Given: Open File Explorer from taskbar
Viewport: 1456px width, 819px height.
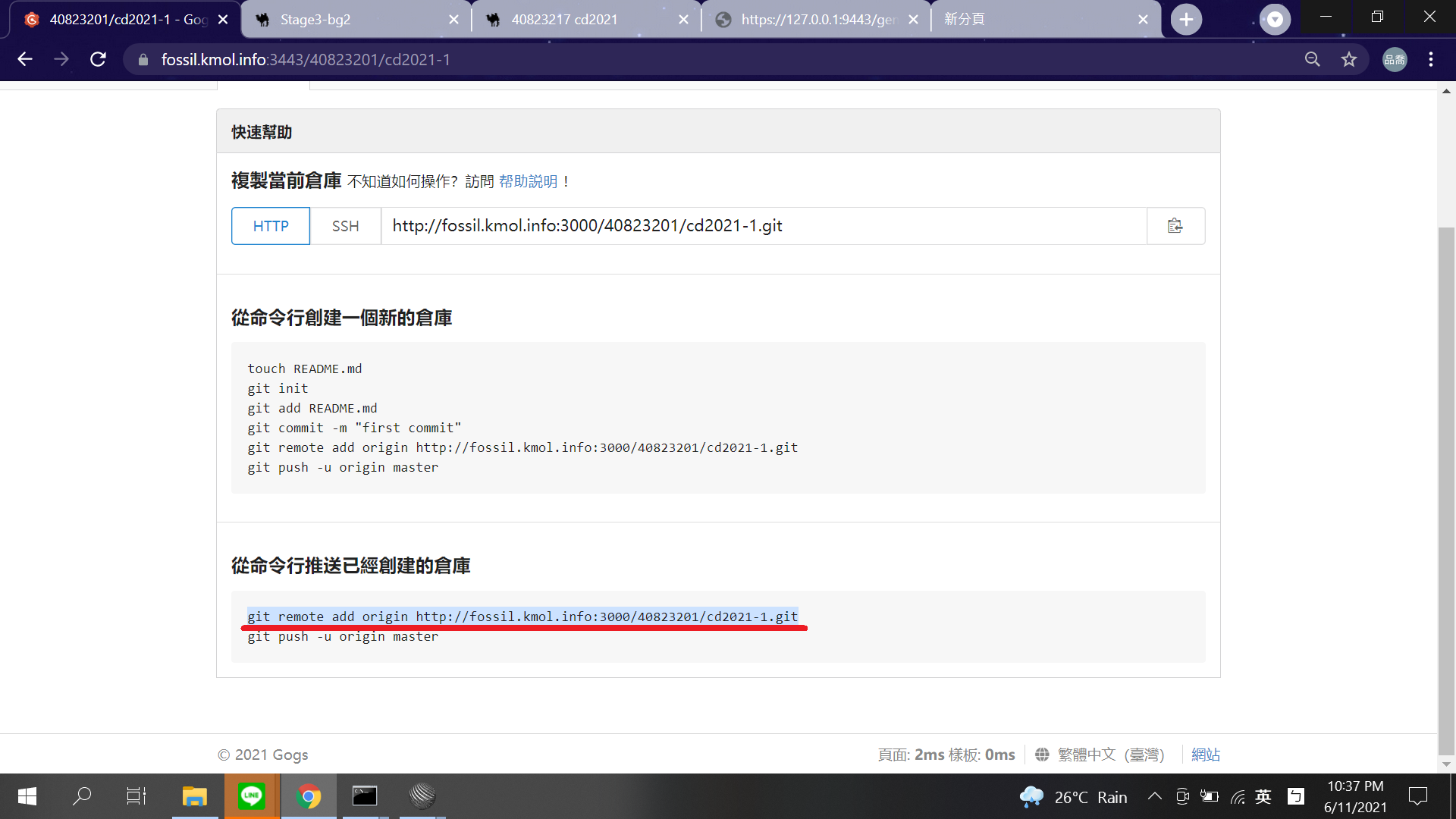Looking at the screenshot, I should 195,796.
